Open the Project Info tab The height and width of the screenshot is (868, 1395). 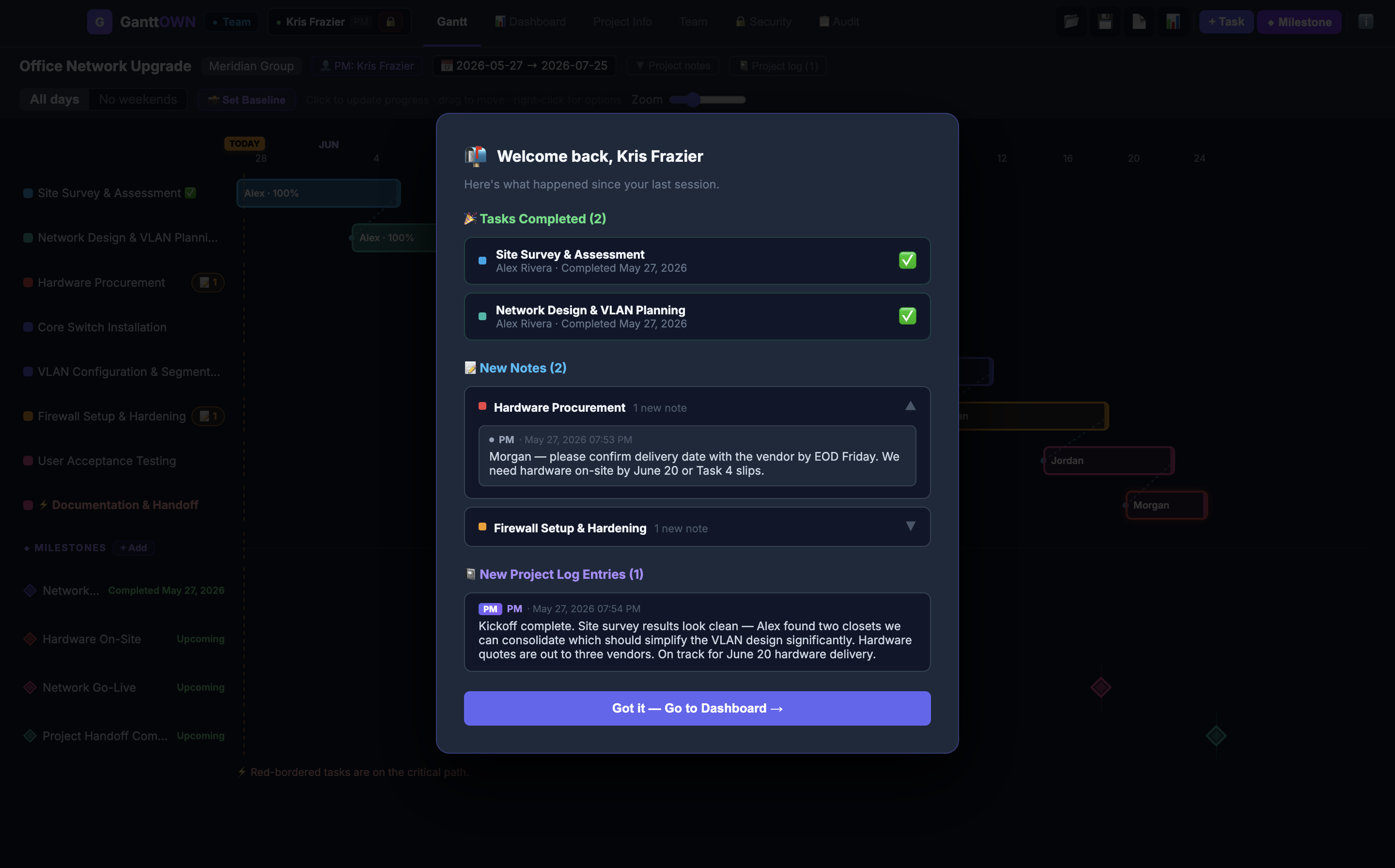pos(622,22)
